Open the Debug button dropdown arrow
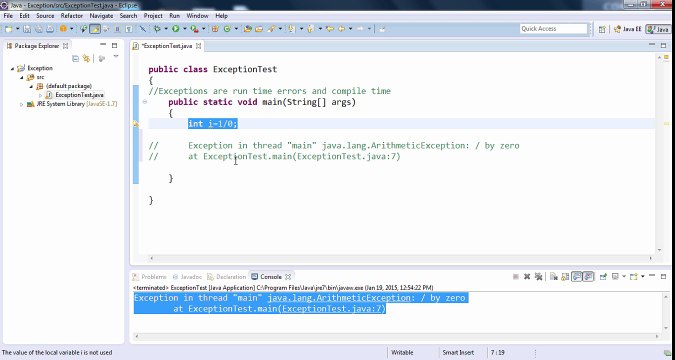 [x=166, y=29]
